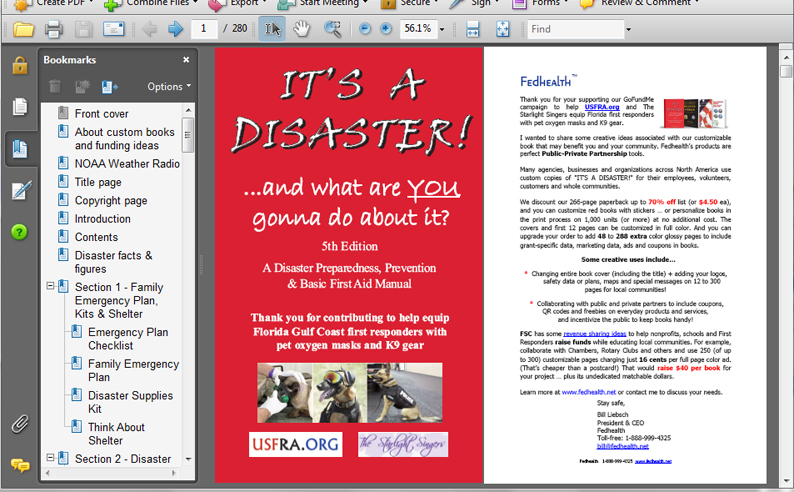
Task: Go to NOAA Weather Radio bookmark
Action: tap(127, 164)
